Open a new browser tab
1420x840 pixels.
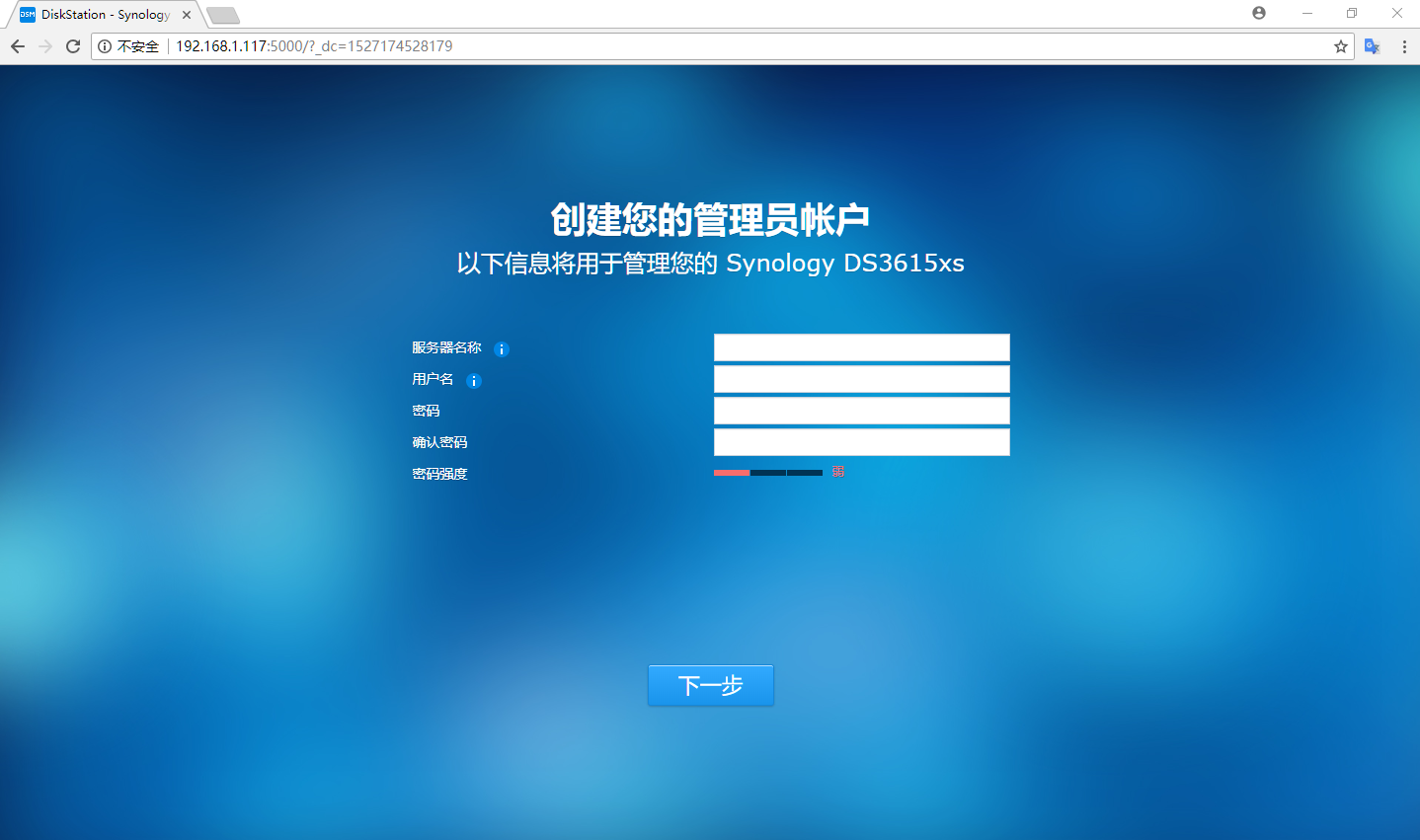[x=223, y=15]
